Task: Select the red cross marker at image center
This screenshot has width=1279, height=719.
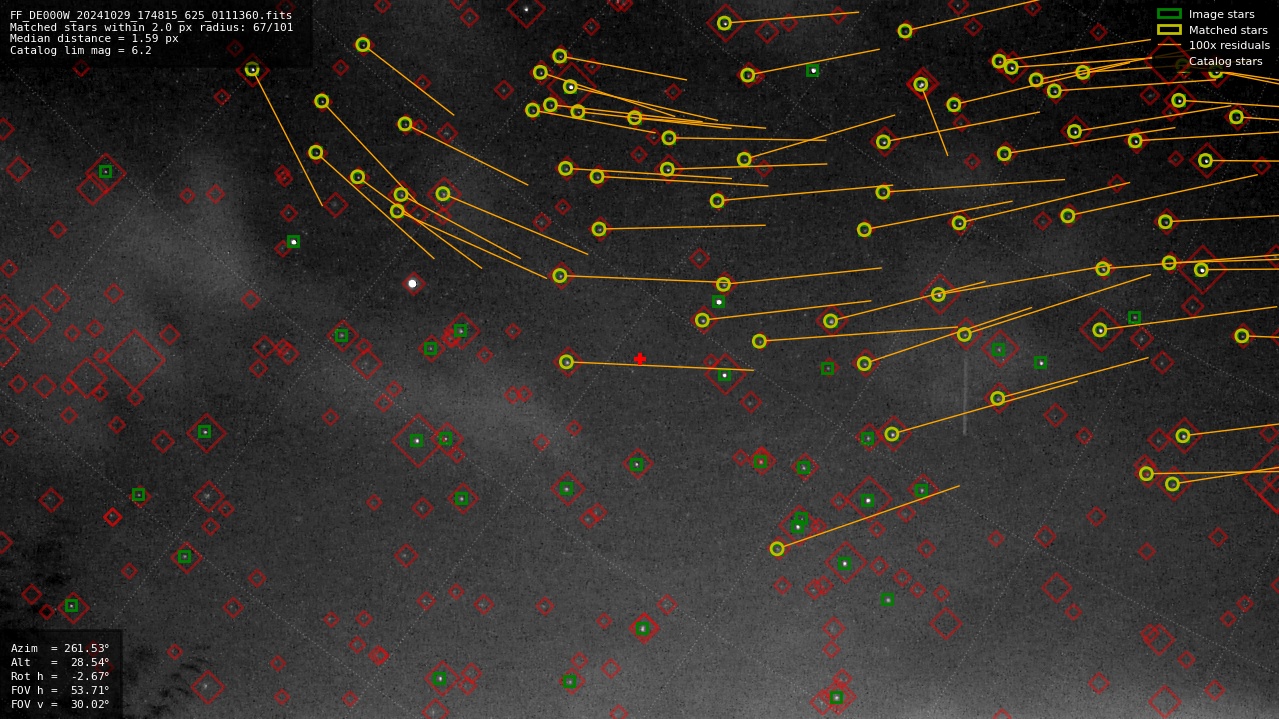Action: point(640,359)
